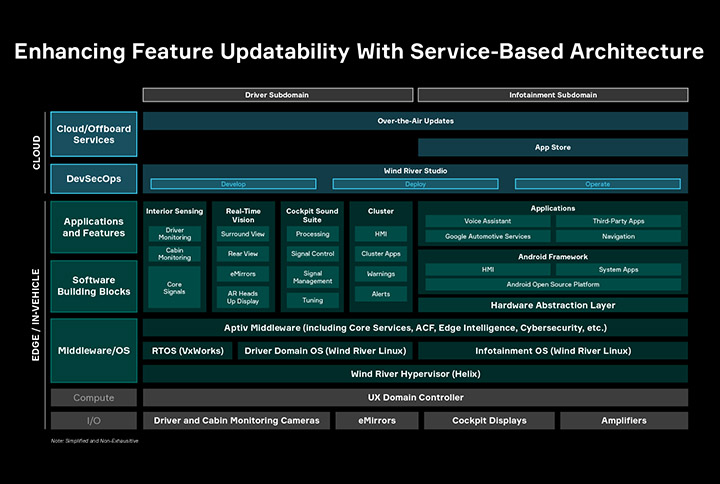
Task: Select the Cloud/Offboard Services block
Action: (x=94, y=134)
